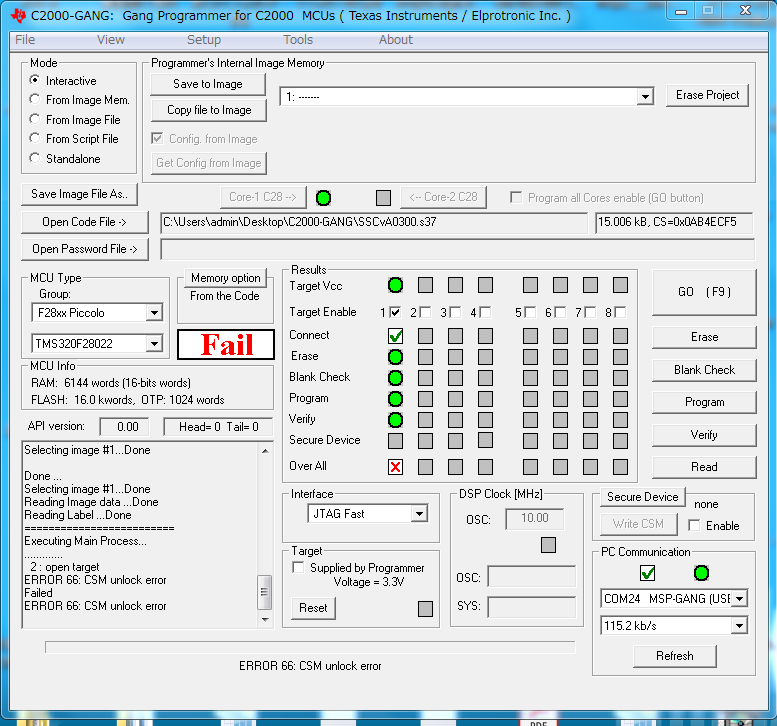Open the About menu
Screen dimensions: 777x726
point(395,40)
